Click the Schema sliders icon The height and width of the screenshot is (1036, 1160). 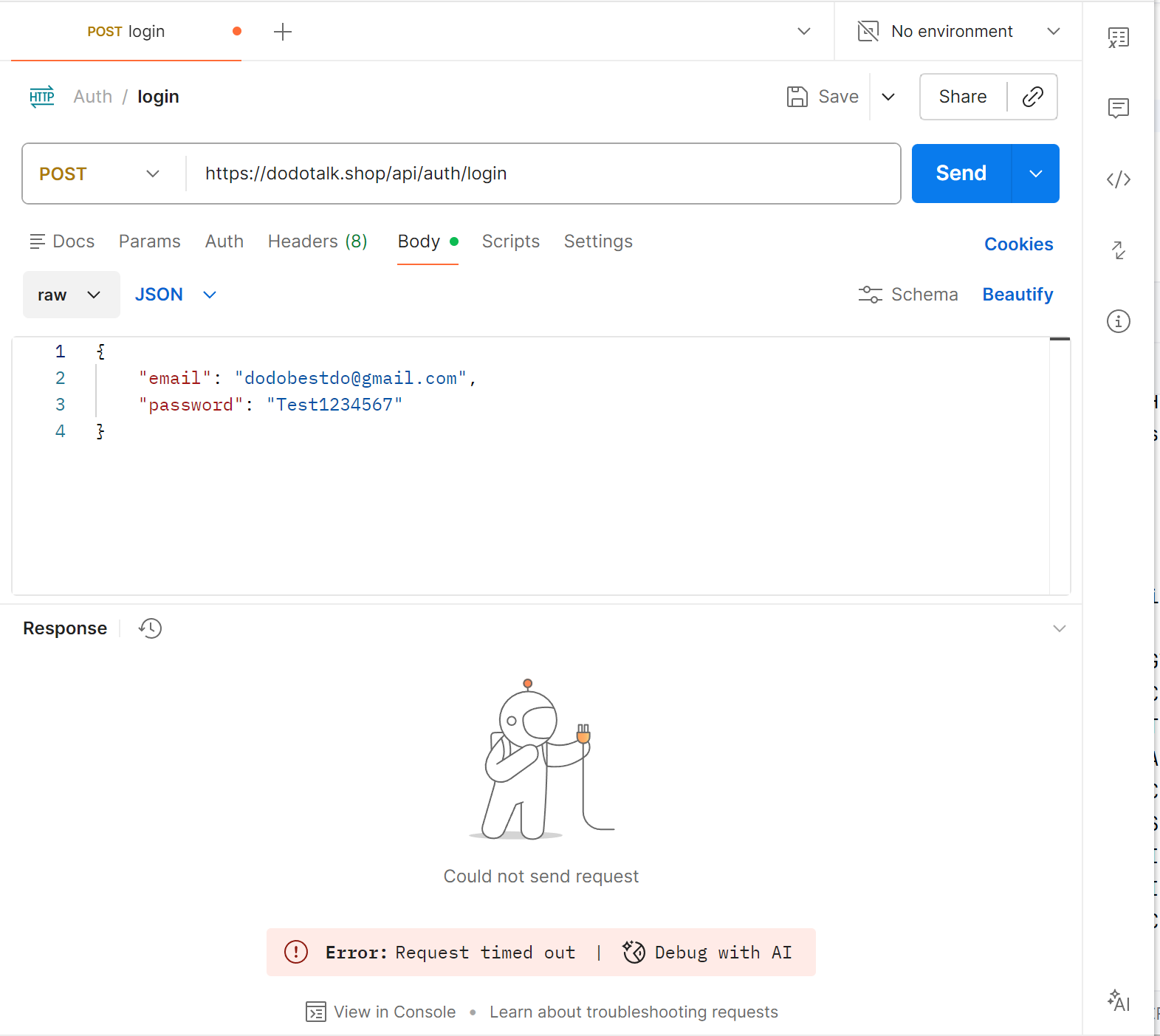[x=871, y=295]
